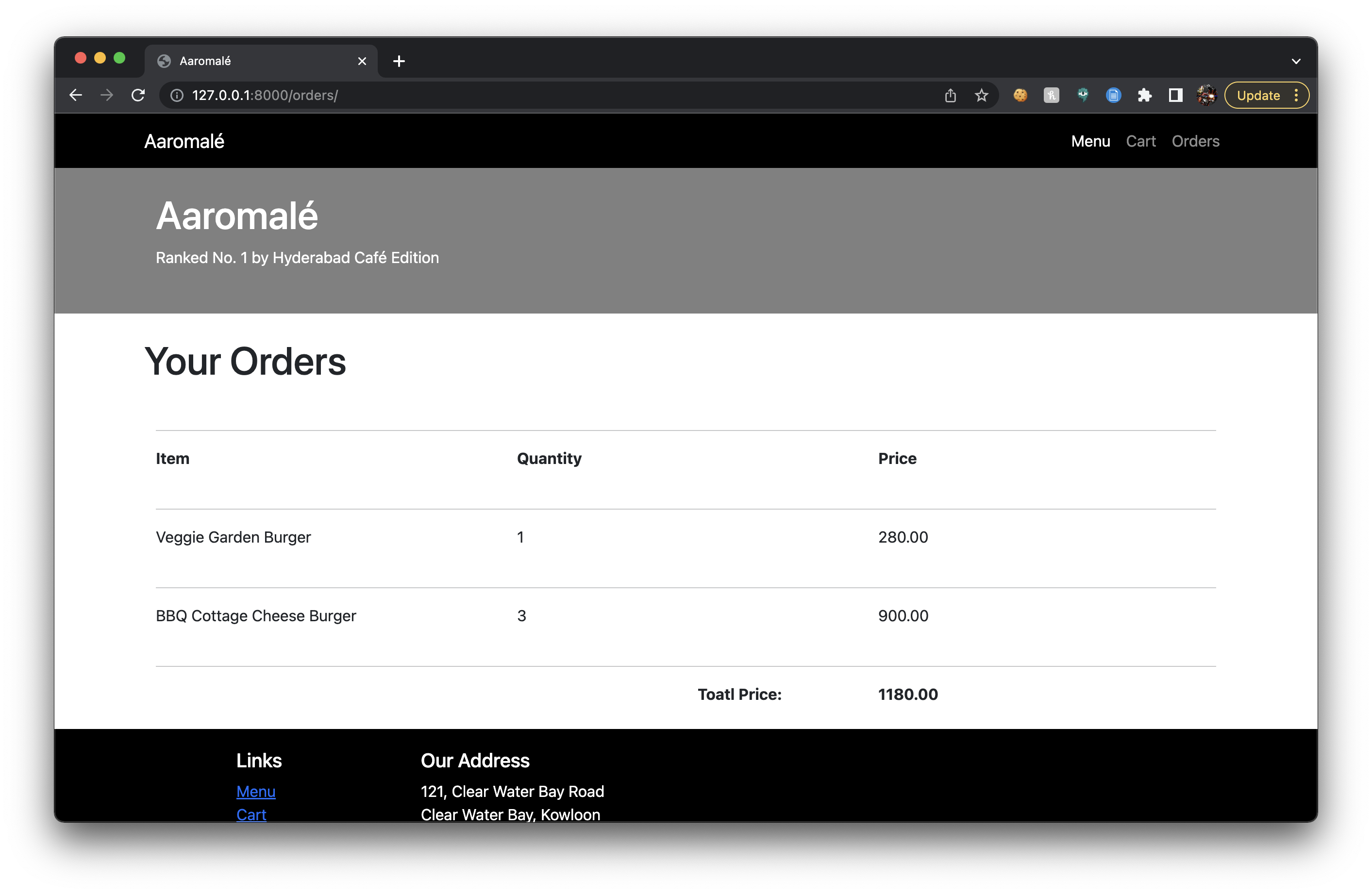The image size is (1372, 894).
Task: Click the 280.00 price cell
Action: [x=903, y=537]
